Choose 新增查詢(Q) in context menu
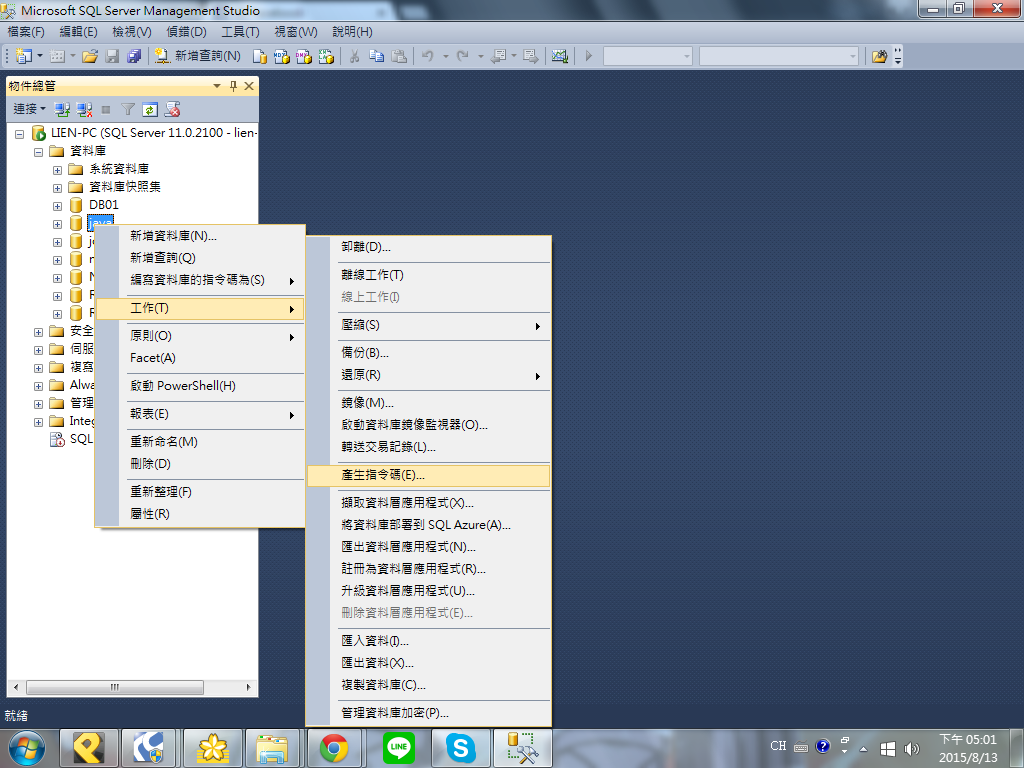The height and width of the screenshot is (768, 1024). click(200, 258)
